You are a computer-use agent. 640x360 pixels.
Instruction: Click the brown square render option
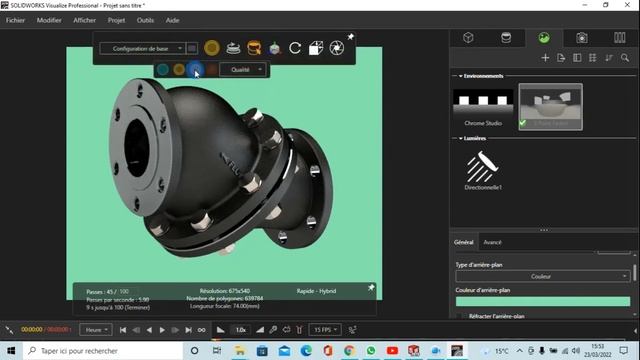[211, 70]
